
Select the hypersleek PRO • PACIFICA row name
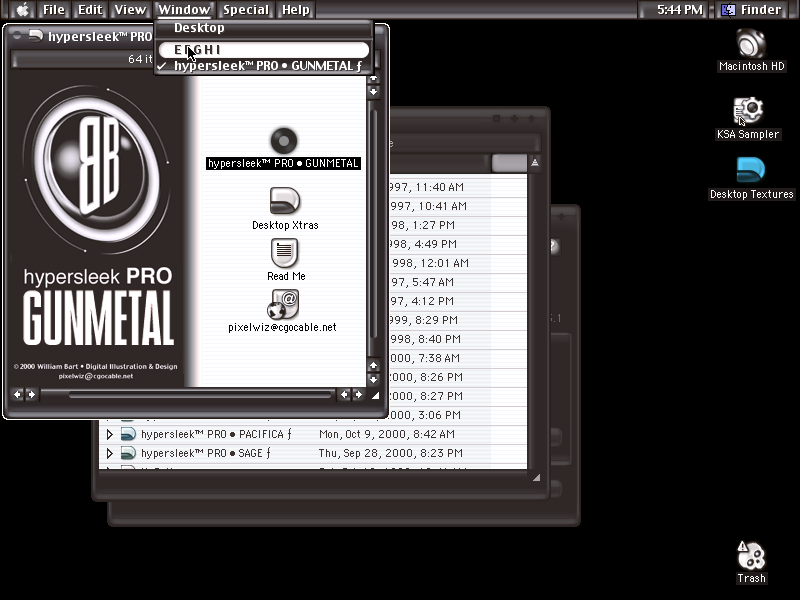pyautogui.click(x=216, y=434)
